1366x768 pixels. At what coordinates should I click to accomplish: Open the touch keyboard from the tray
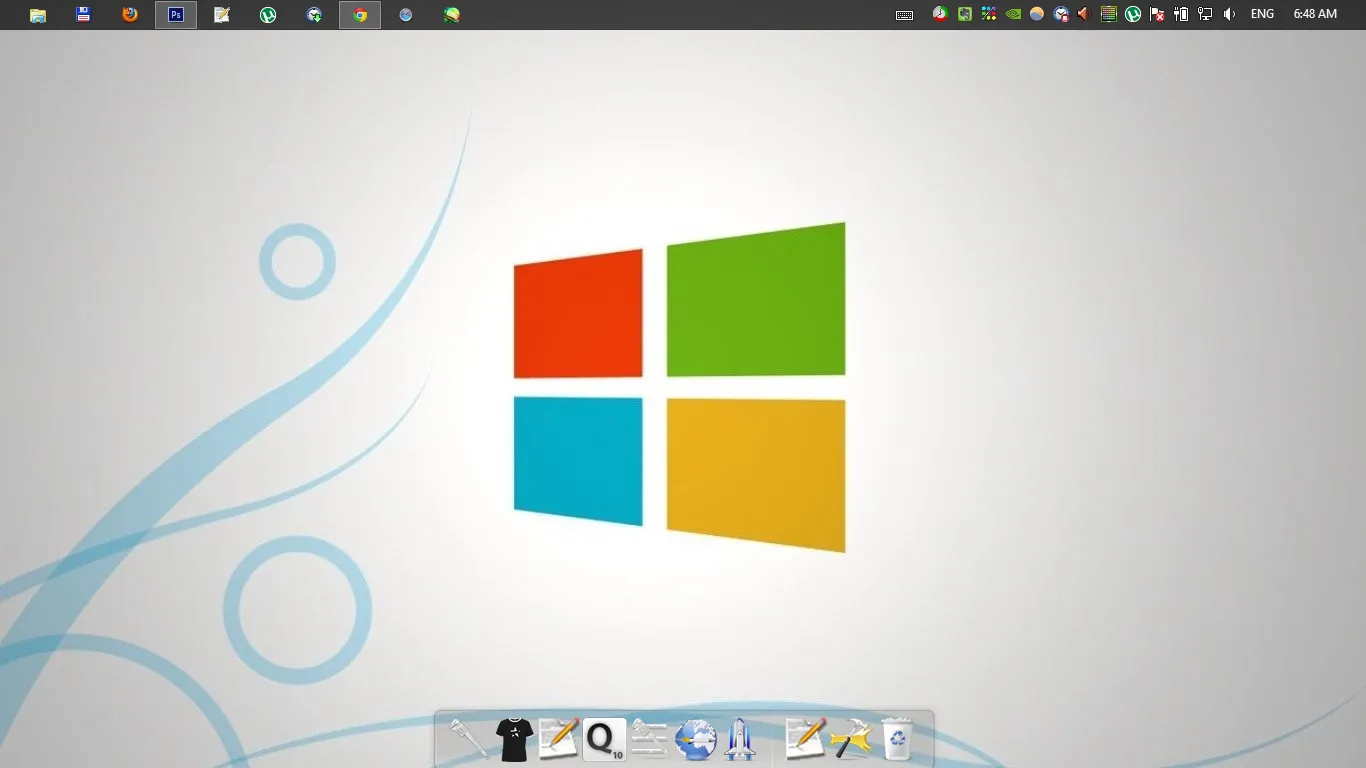(904, 15)
